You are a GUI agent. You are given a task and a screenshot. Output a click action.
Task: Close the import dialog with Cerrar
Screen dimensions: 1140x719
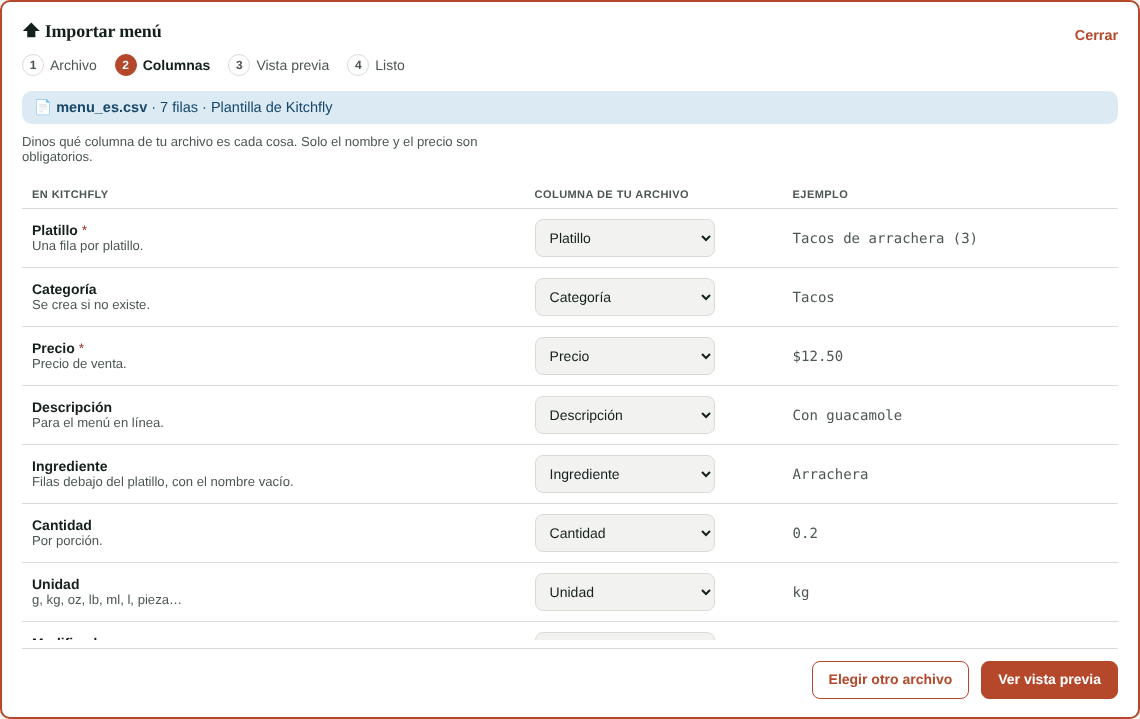1096,35
